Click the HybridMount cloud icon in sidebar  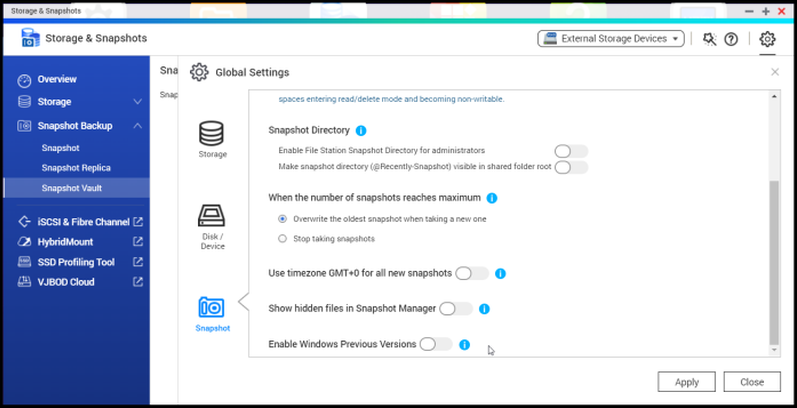24,241
